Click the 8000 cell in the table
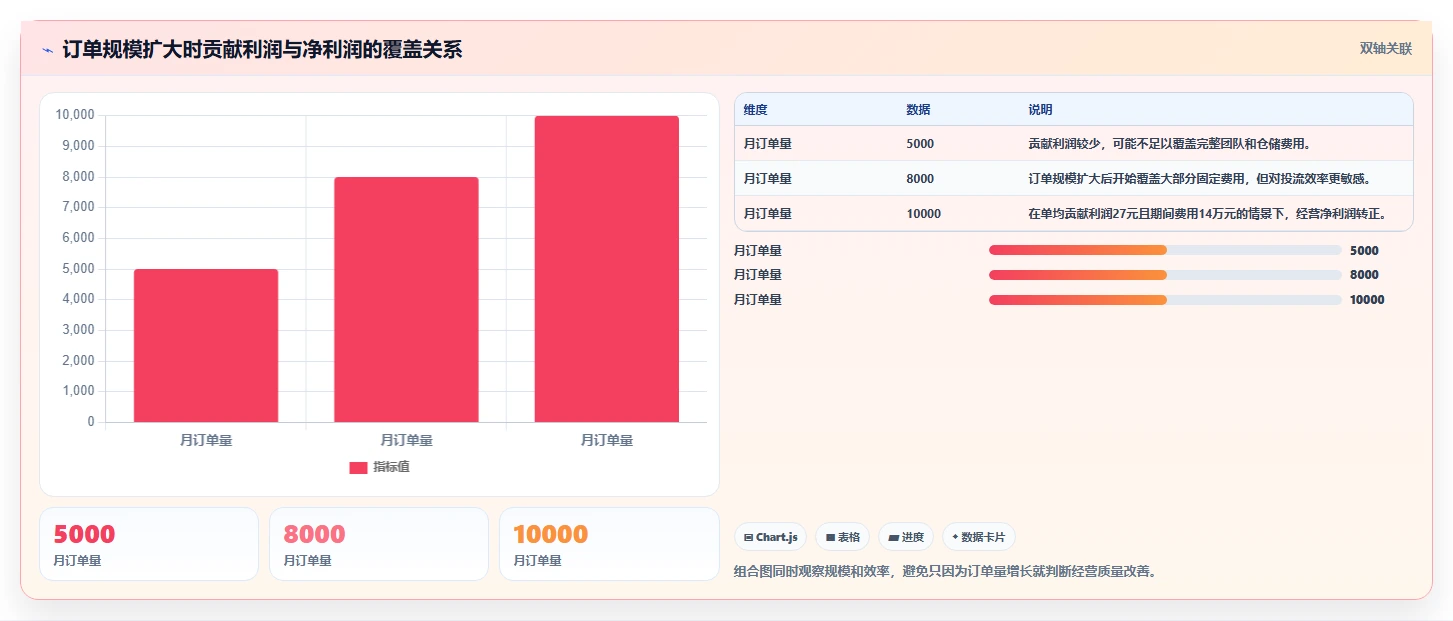Screen dimensions: 1453x621 (x=920, y=179)
